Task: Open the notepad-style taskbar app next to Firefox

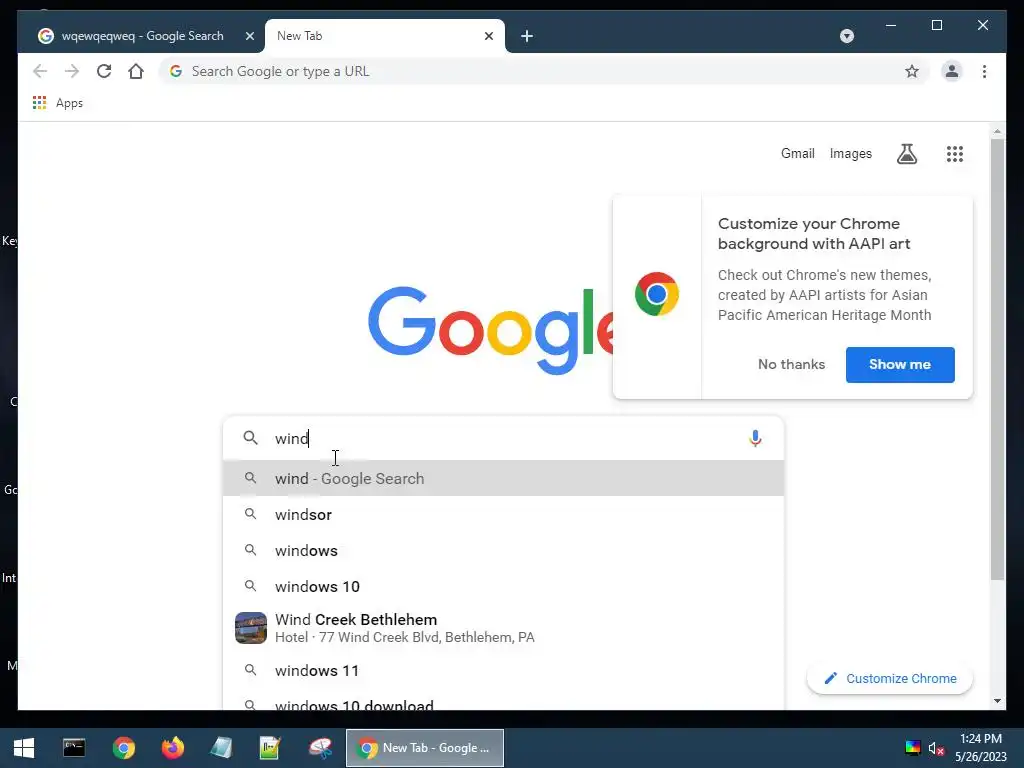Action: (x=221, y=748)
